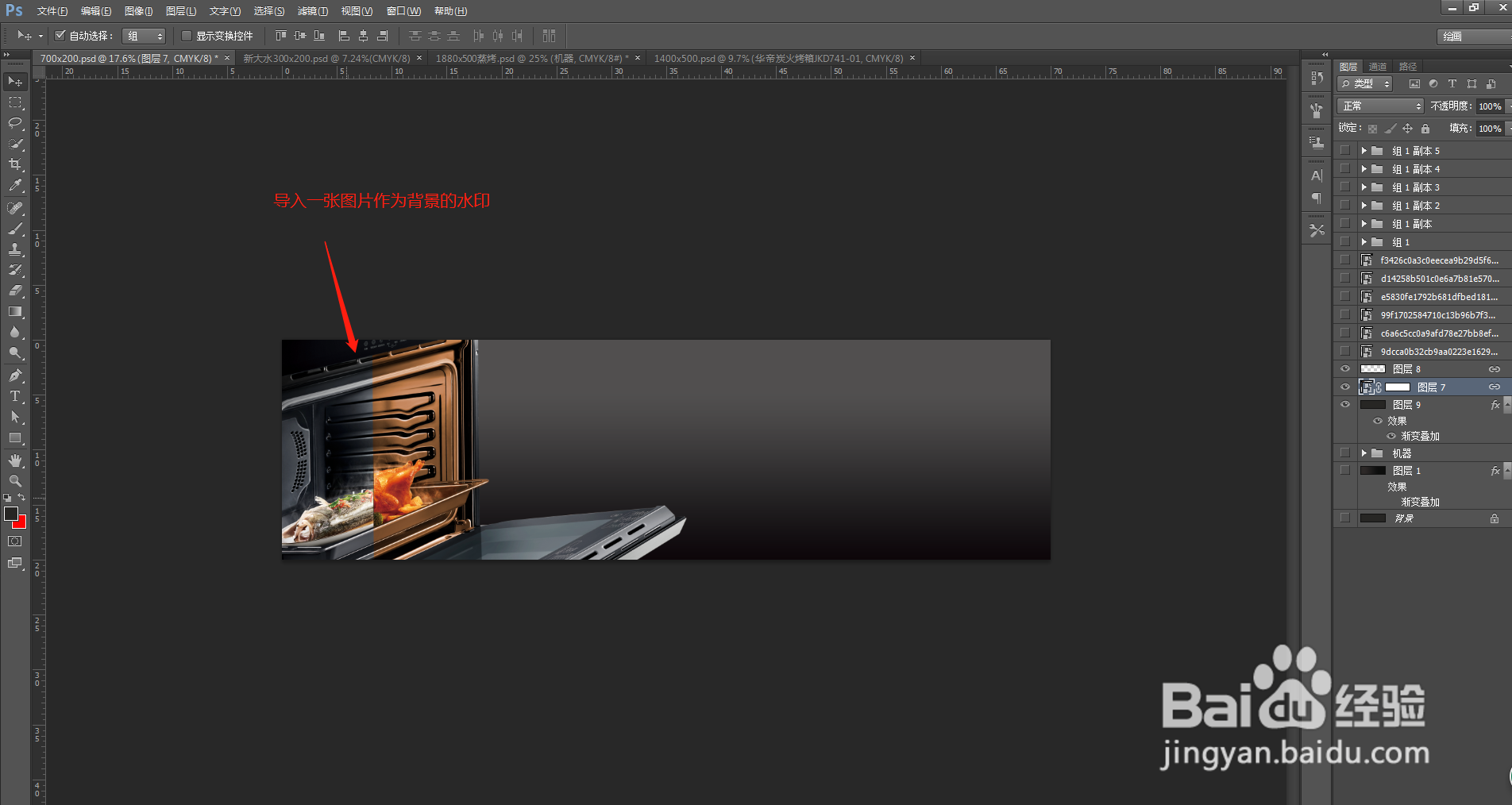Image resolution: width=1512 pixels, height=805 pixels.
Task: Click lock transparent pixels icon
Action: pos(1372,129)
